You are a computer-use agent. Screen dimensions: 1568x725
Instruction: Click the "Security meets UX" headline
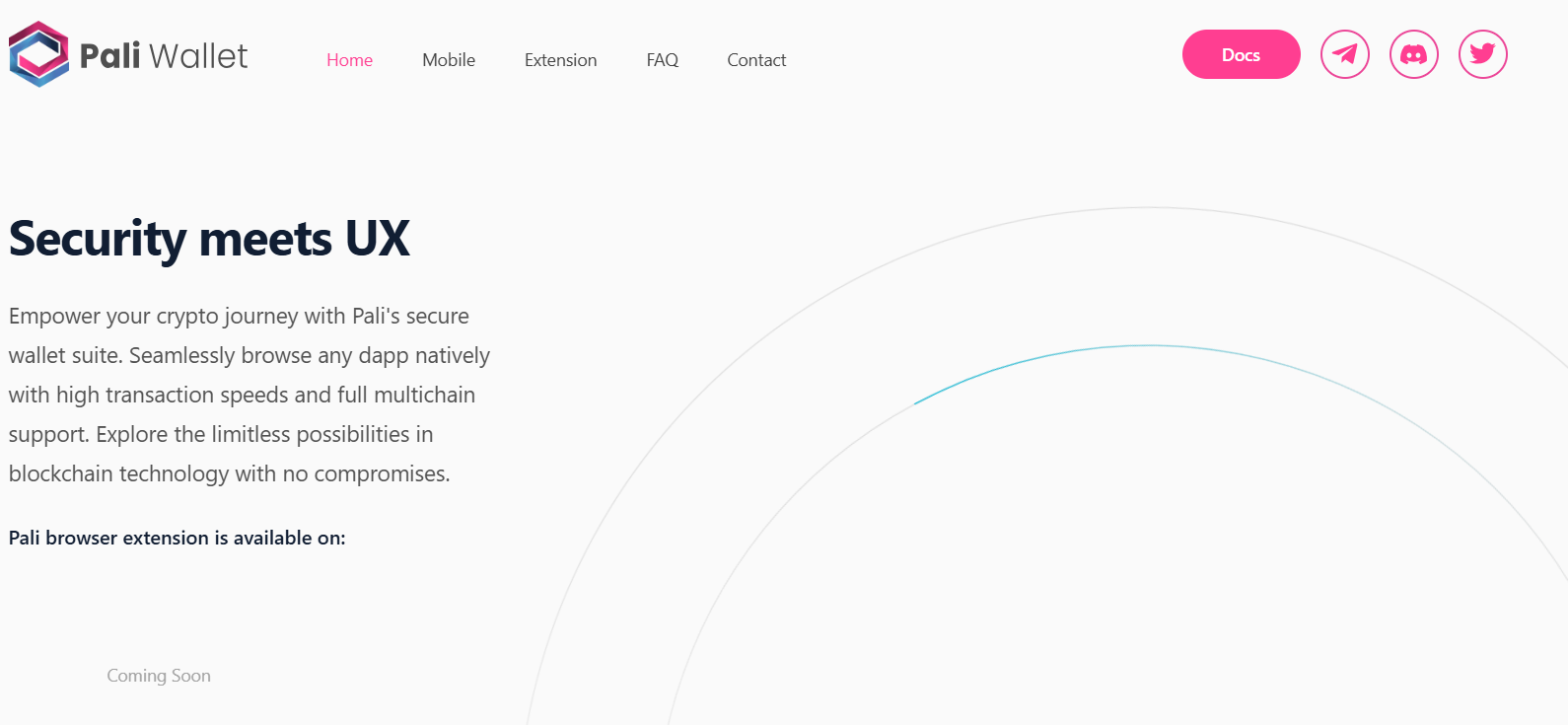point(209,240)
